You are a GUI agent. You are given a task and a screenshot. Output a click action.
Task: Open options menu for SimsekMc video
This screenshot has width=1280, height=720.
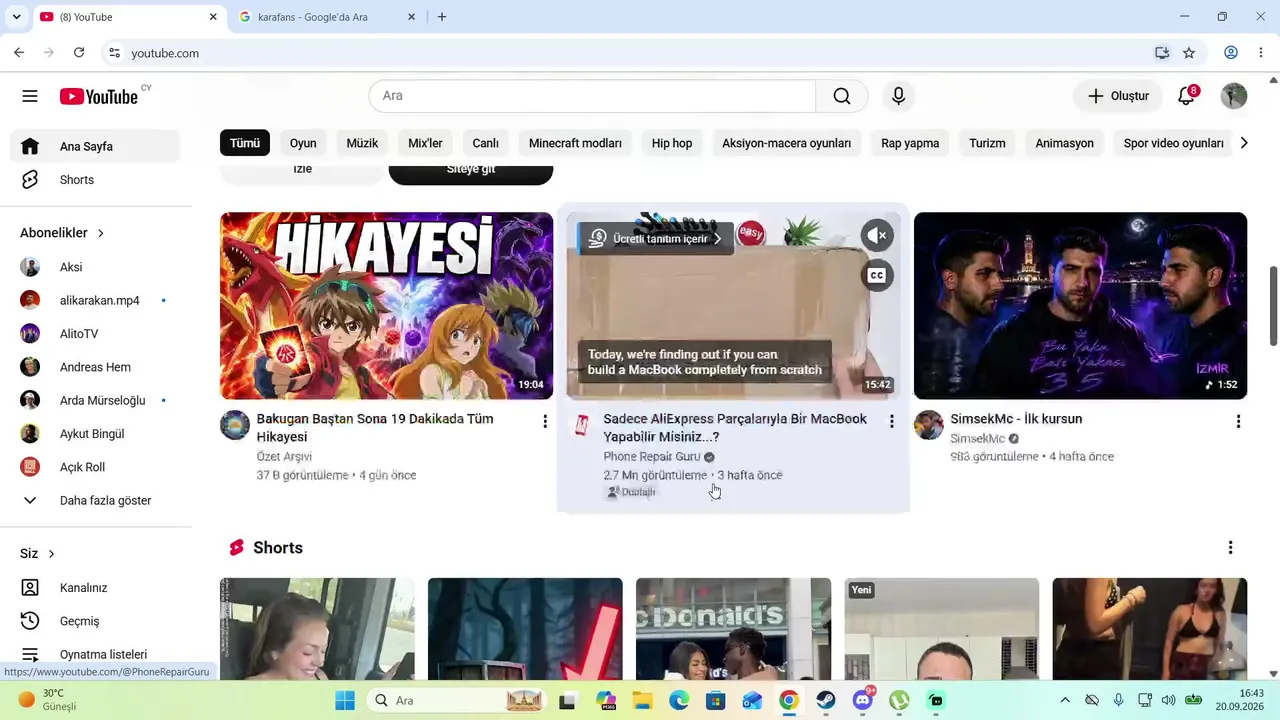[1238, 422]
